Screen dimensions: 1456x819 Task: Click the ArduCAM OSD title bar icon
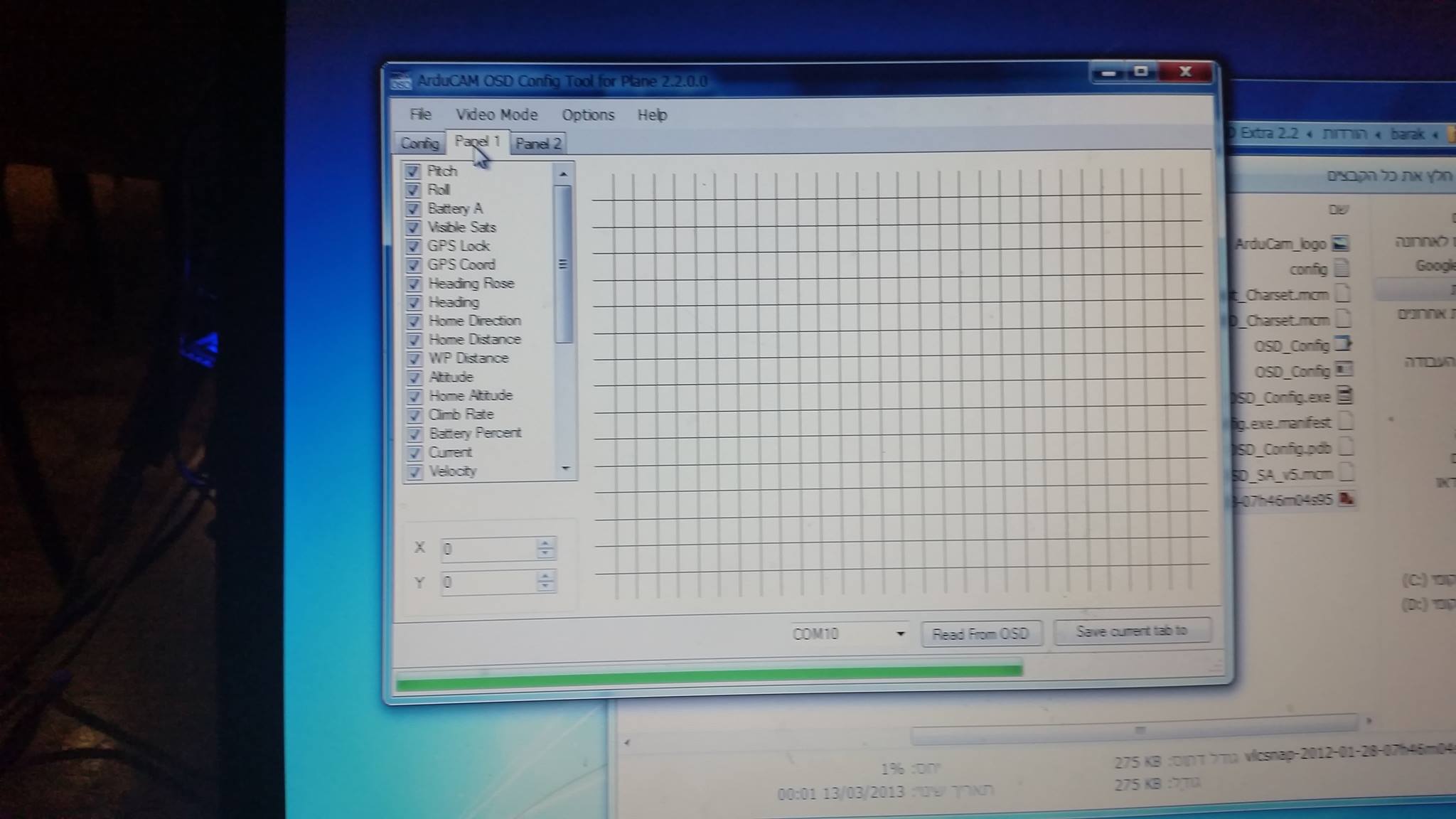coord(401,81)
